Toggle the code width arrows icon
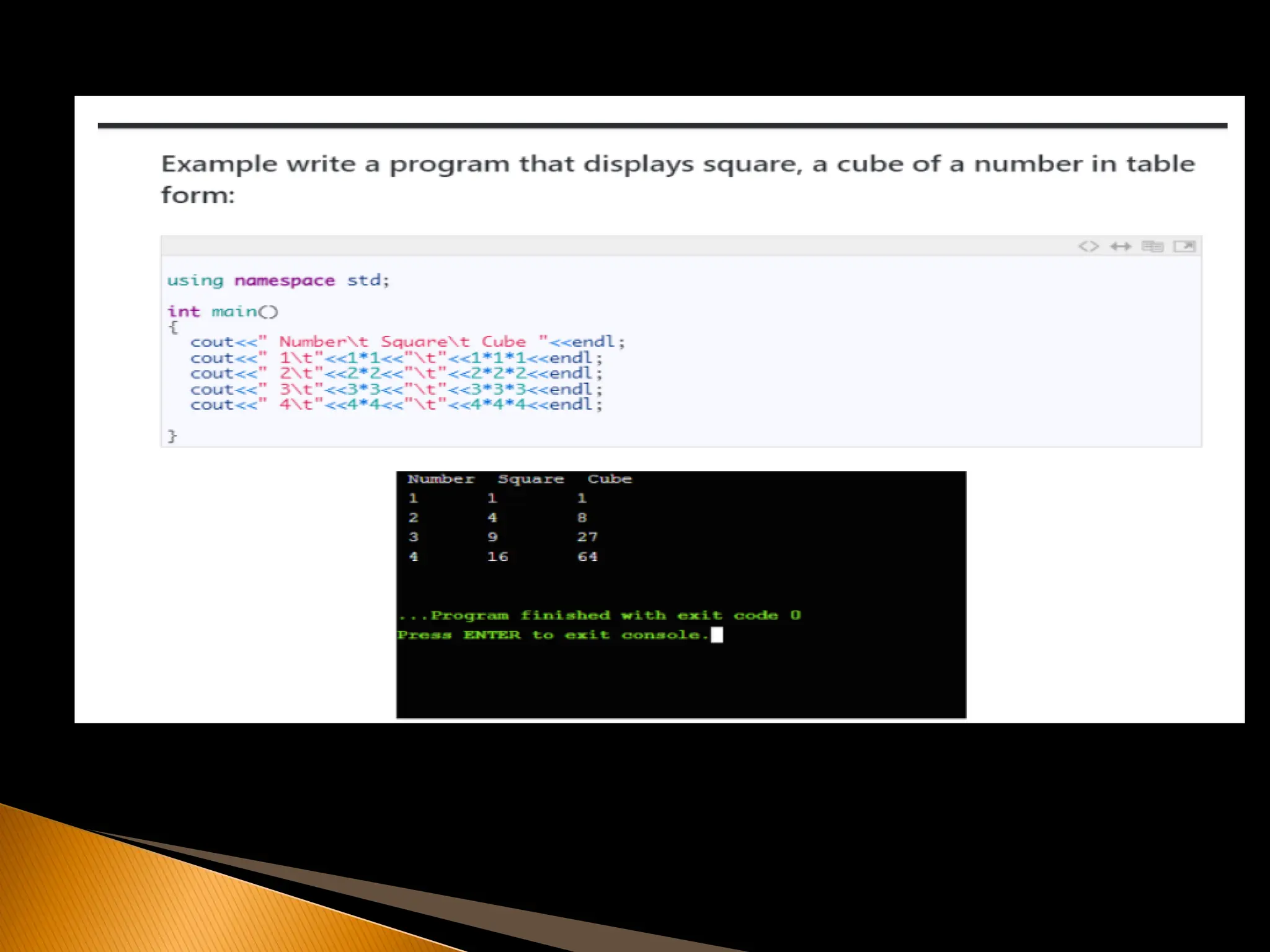 coord(1121,247)
